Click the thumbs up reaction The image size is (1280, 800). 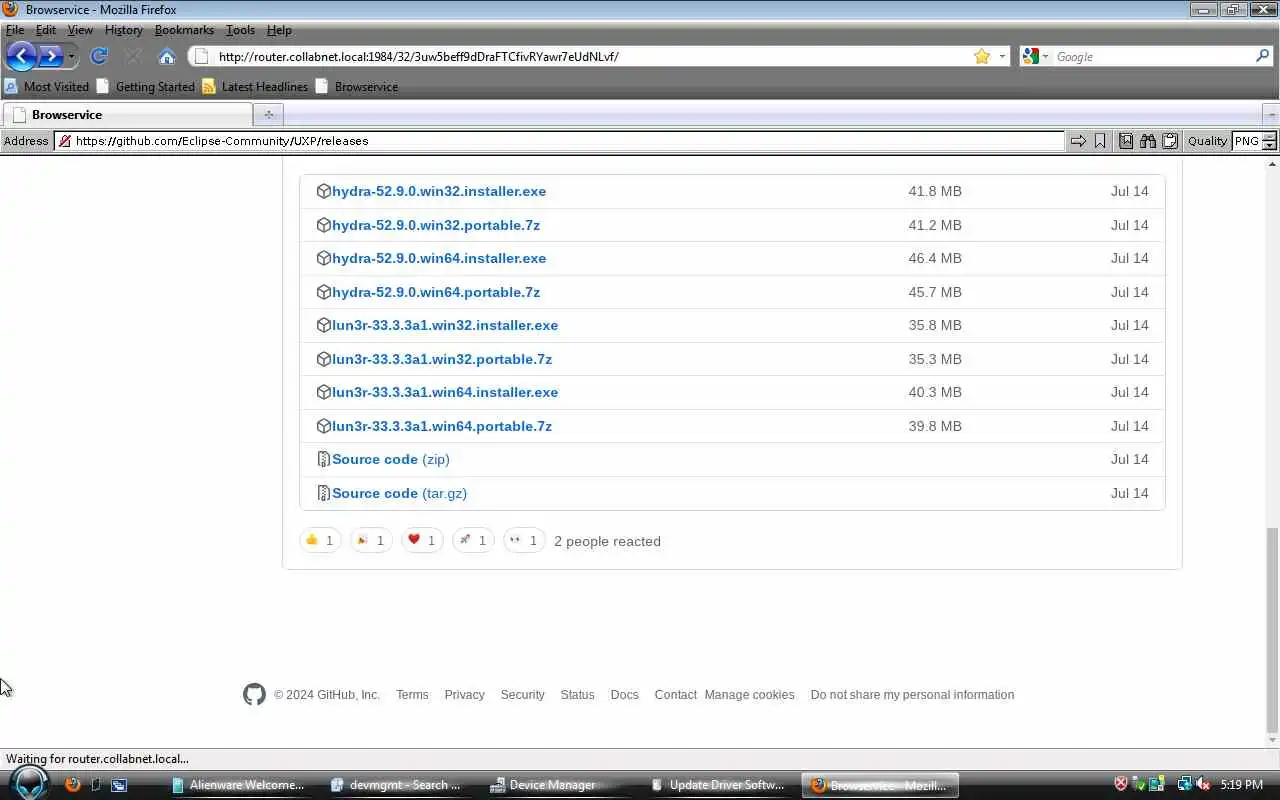pyautogui.click(x=320, y=540)
